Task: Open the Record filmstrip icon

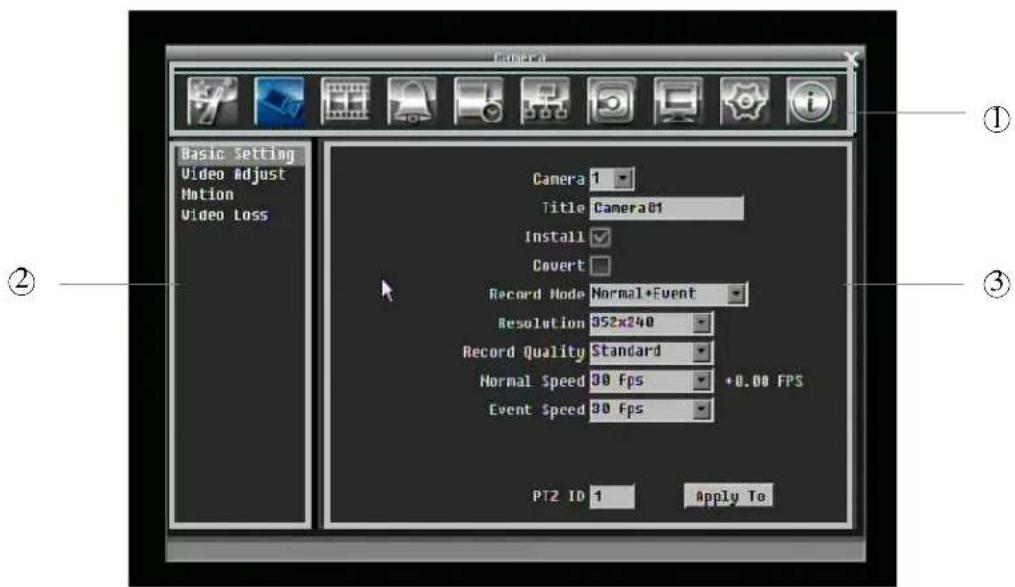Action: pyautogui.click(x=346, y=101)
